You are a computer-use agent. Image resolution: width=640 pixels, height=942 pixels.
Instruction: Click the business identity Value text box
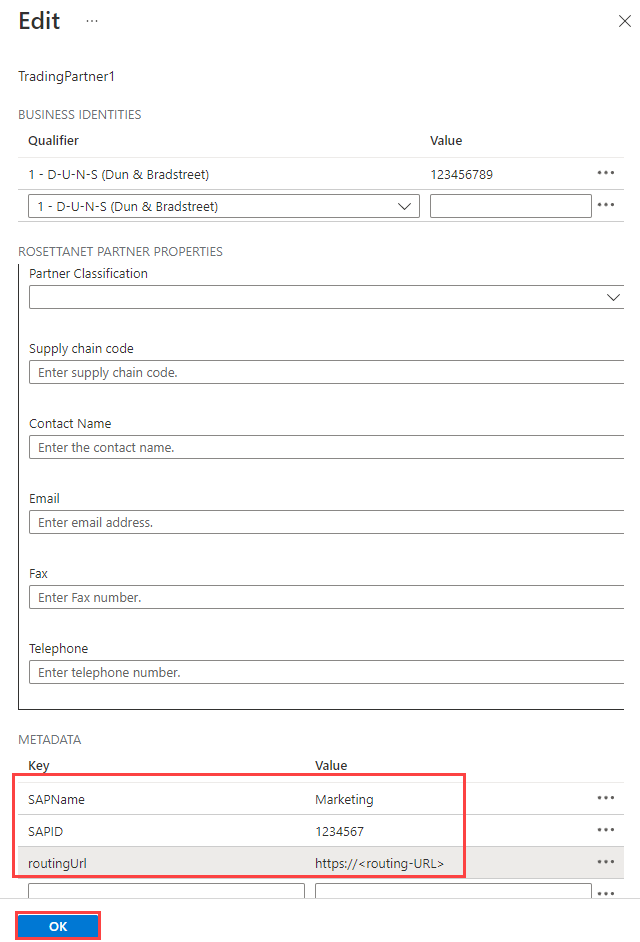(x=510, y=206)
